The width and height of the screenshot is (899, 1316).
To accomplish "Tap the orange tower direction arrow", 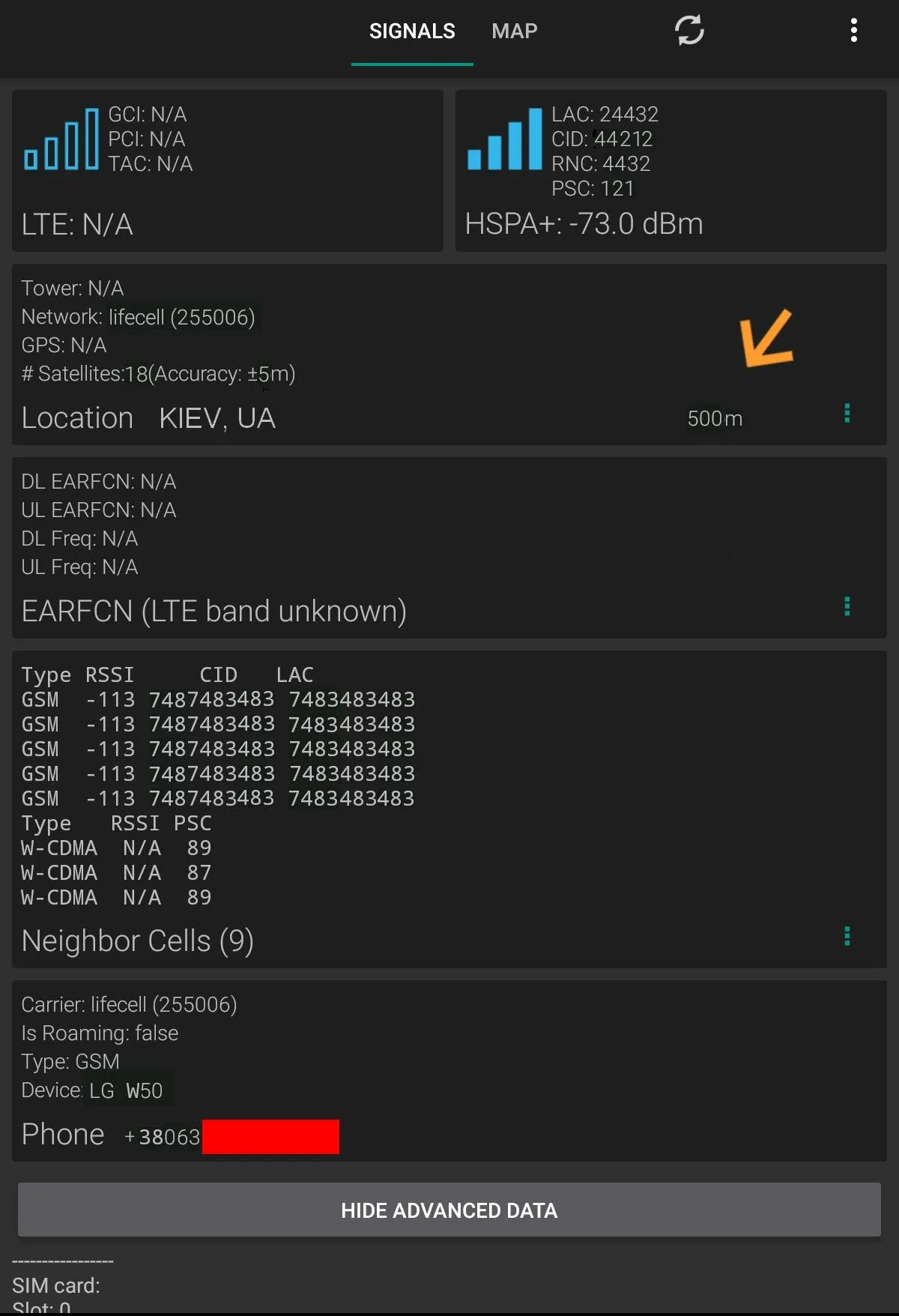I will click(766, 338).
